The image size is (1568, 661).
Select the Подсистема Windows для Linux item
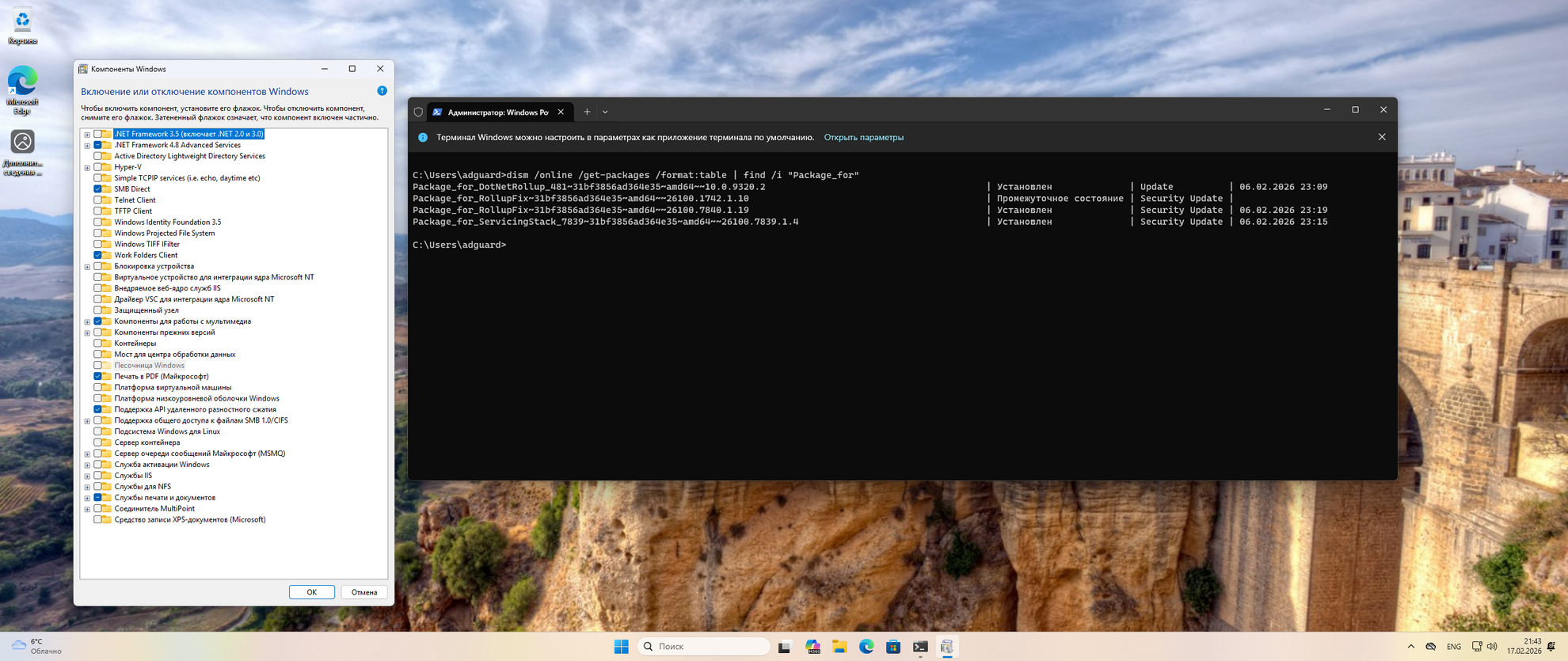pos(167,431)
